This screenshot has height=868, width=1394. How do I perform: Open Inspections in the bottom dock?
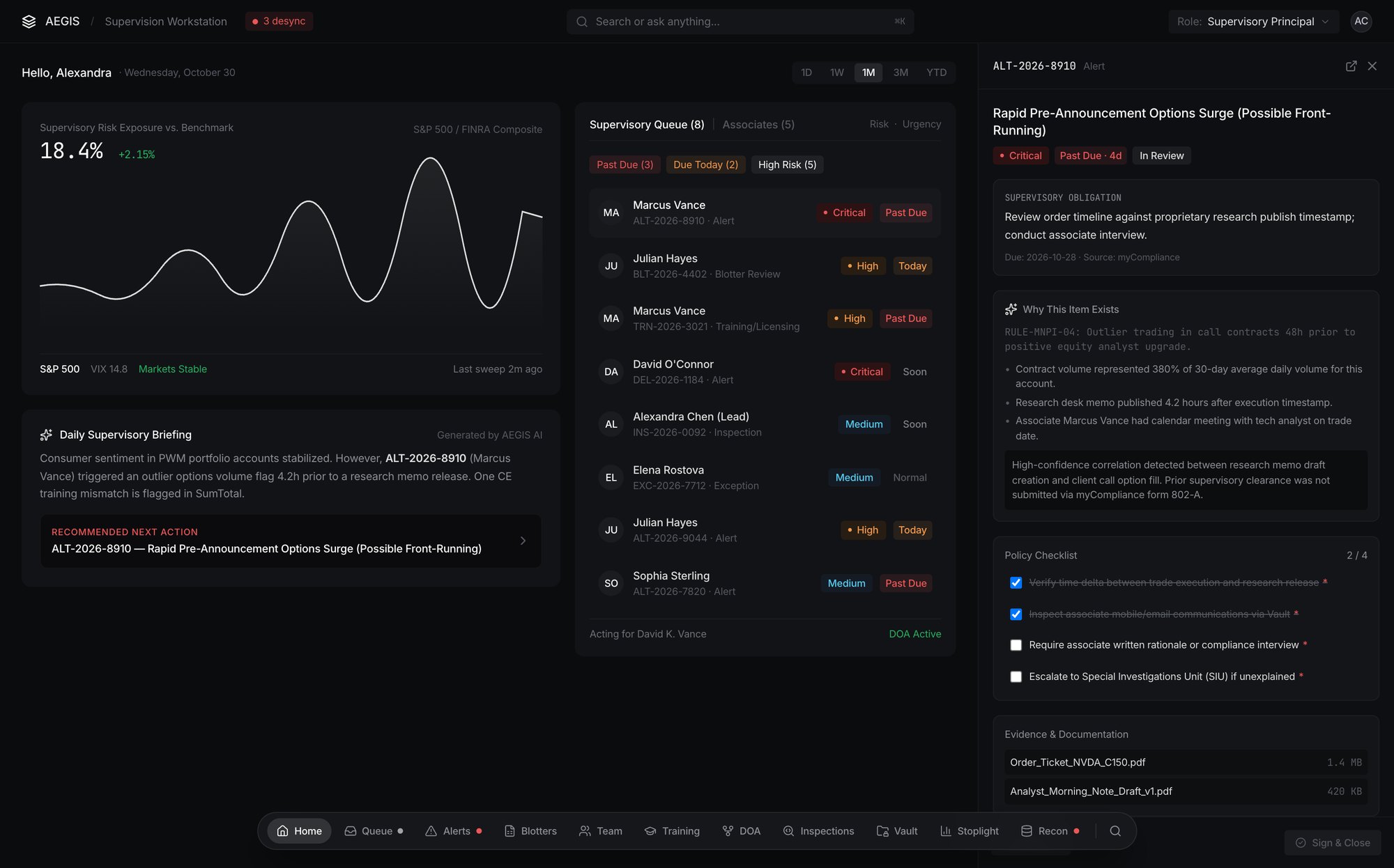point(818,831)
